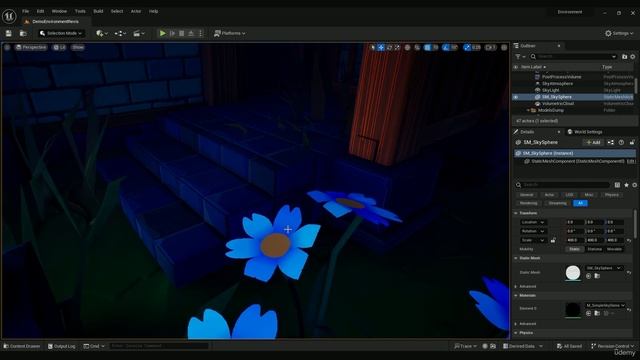Open the Perspective view dropdown
640x360 pixels.
(x=31, y=47)
